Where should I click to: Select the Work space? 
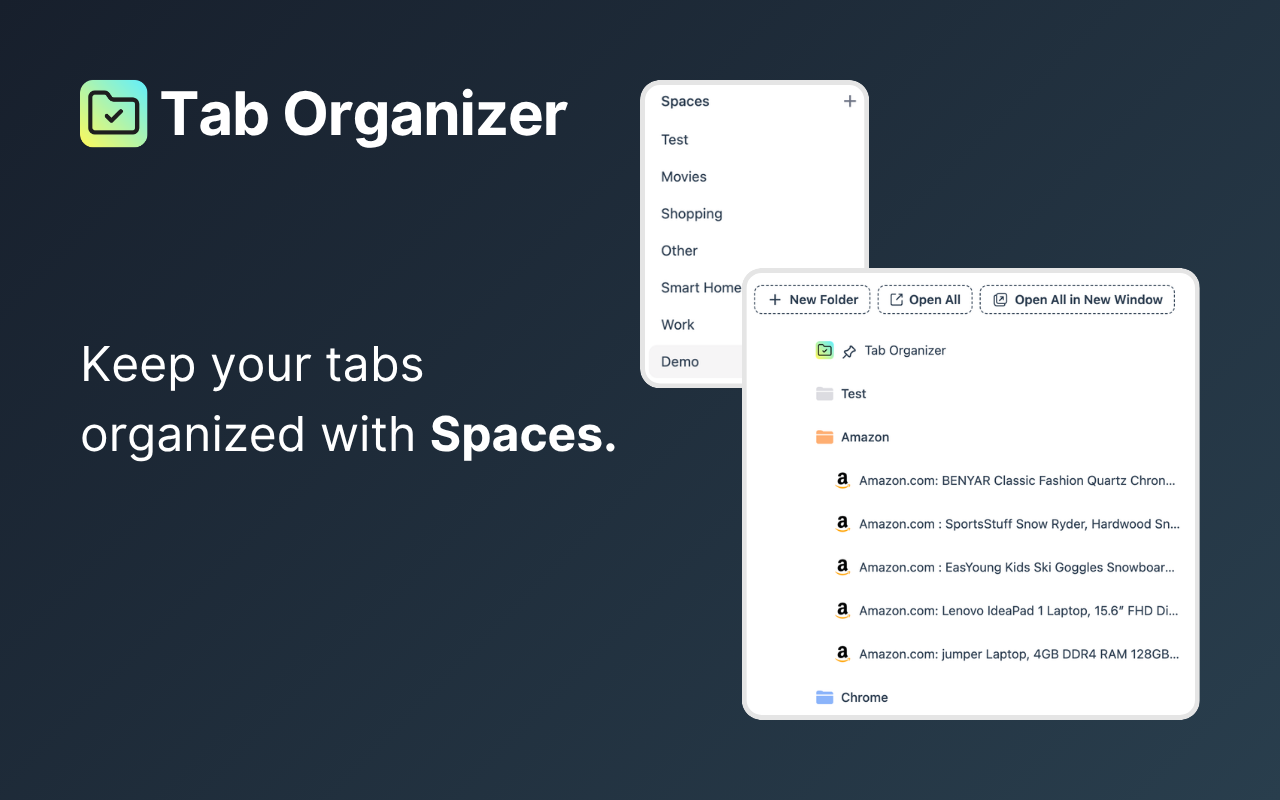click(x=678, y=325)
